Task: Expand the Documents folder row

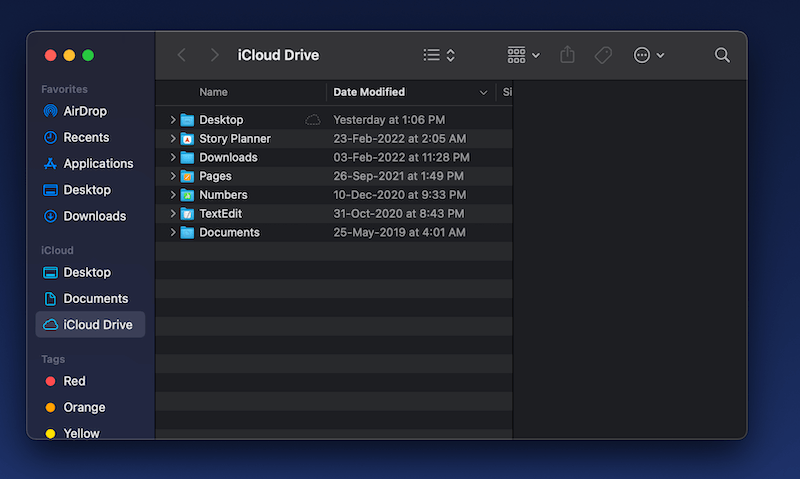Action: pos(172,233)
